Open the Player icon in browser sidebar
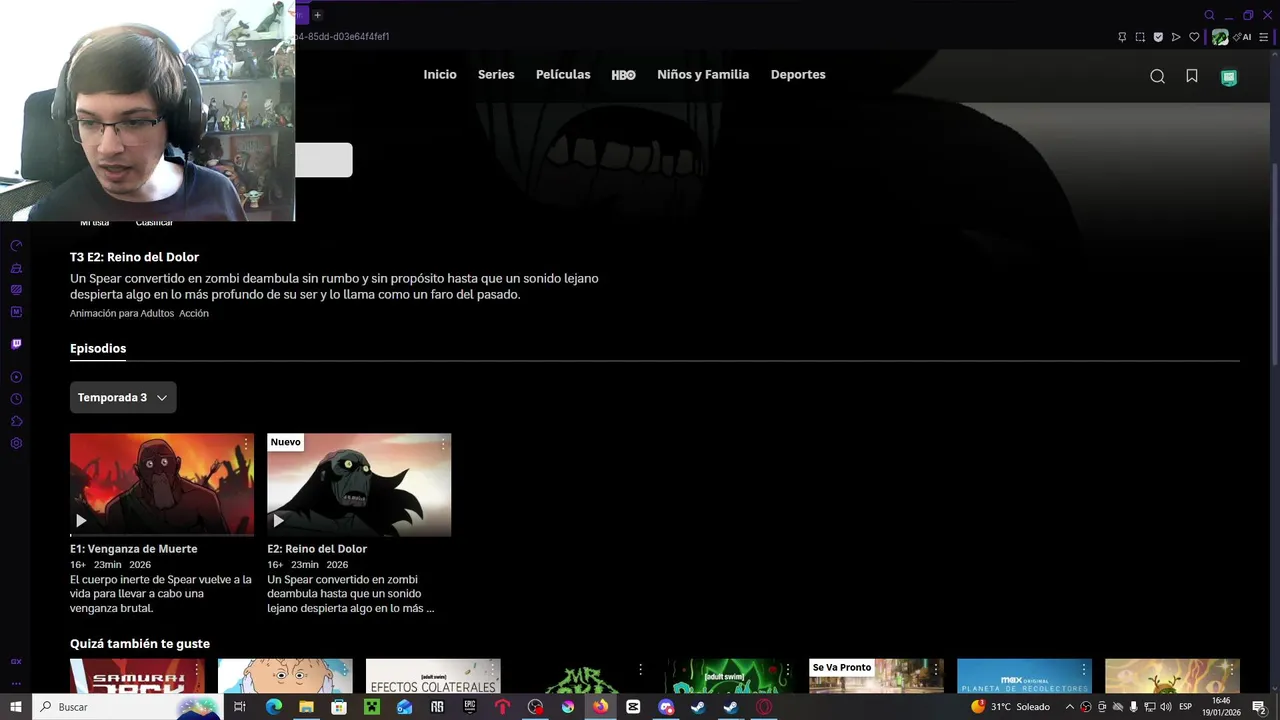 pos(16,377)
